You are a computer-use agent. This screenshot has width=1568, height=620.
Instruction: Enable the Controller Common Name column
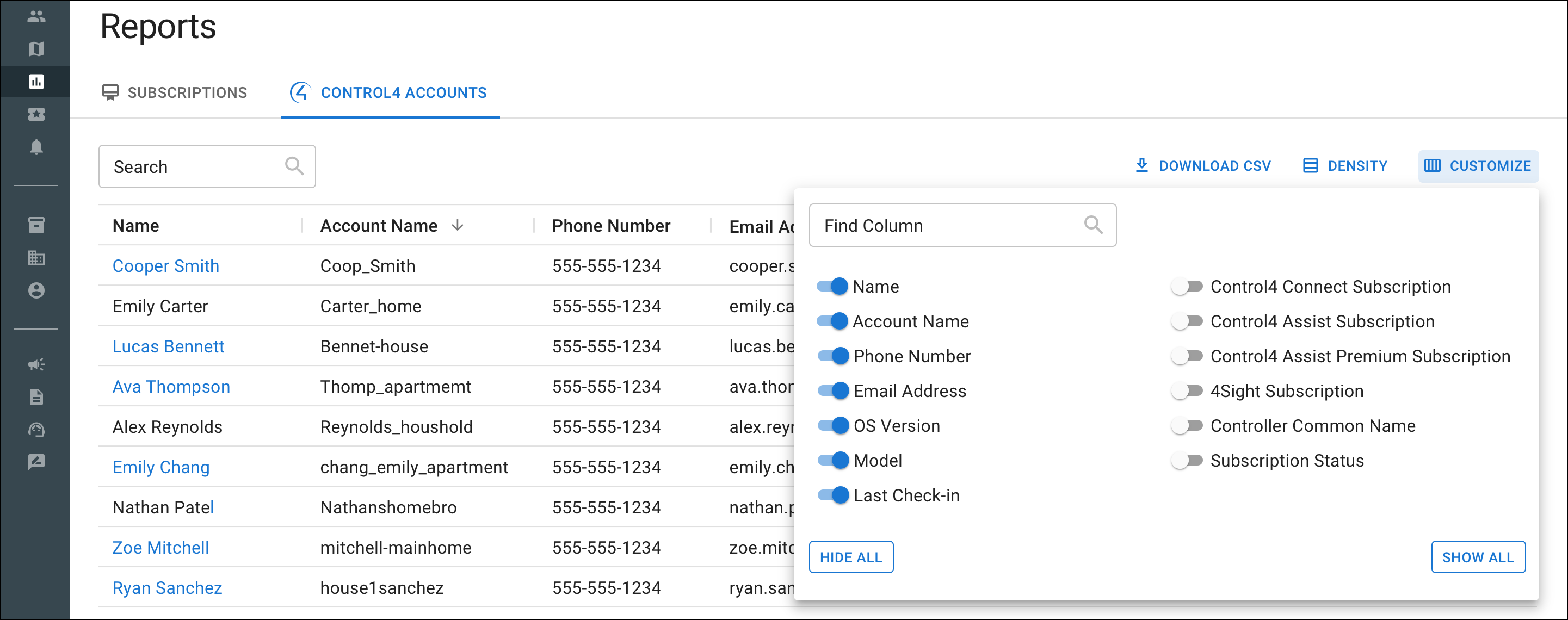pos(1187,425)
